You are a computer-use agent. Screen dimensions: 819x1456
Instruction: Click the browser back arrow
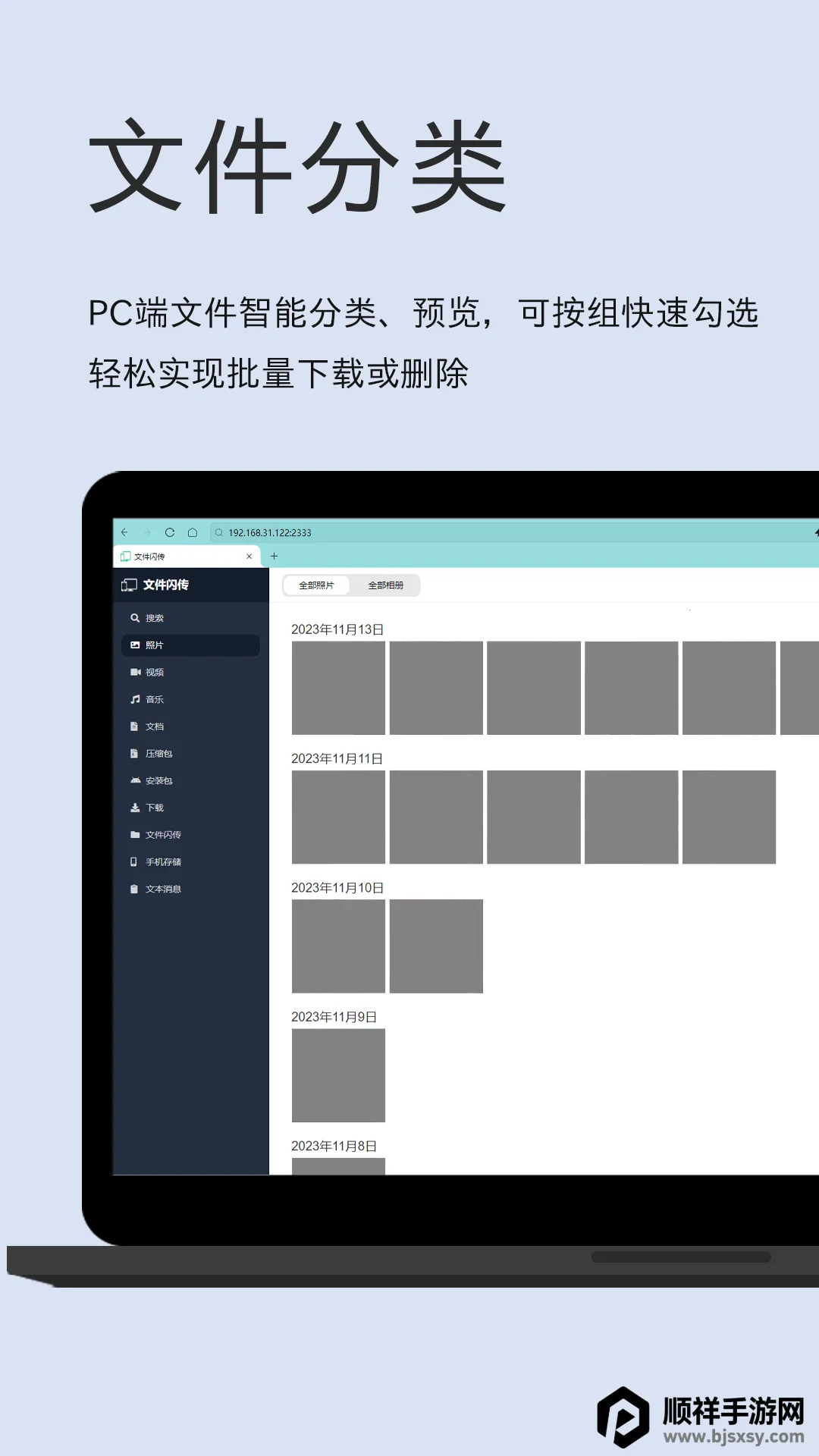click(x=125, y=532)
